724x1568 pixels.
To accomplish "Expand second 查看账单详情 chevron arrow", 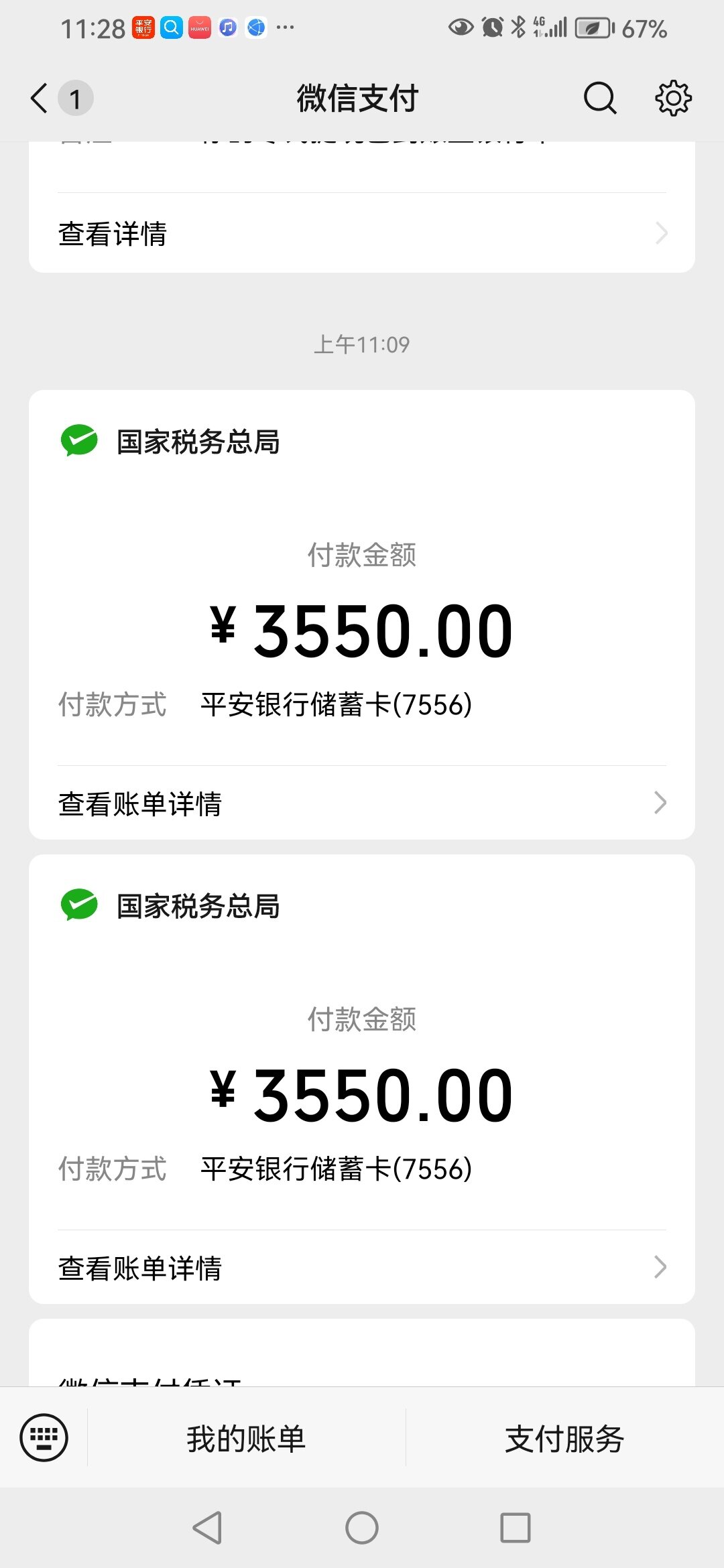I will (660, 1266).
